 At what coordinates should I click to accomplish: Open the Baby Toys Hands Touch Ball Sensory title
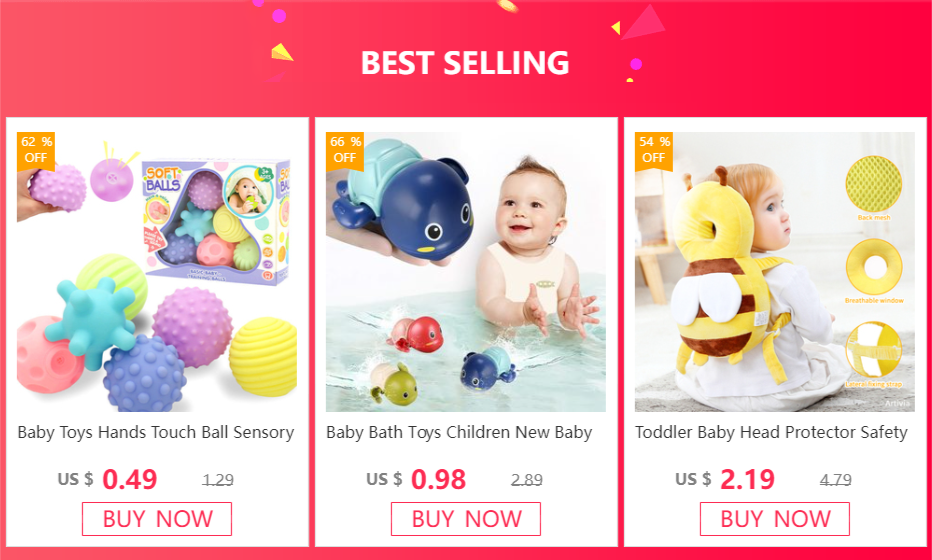tap(156, 433)
